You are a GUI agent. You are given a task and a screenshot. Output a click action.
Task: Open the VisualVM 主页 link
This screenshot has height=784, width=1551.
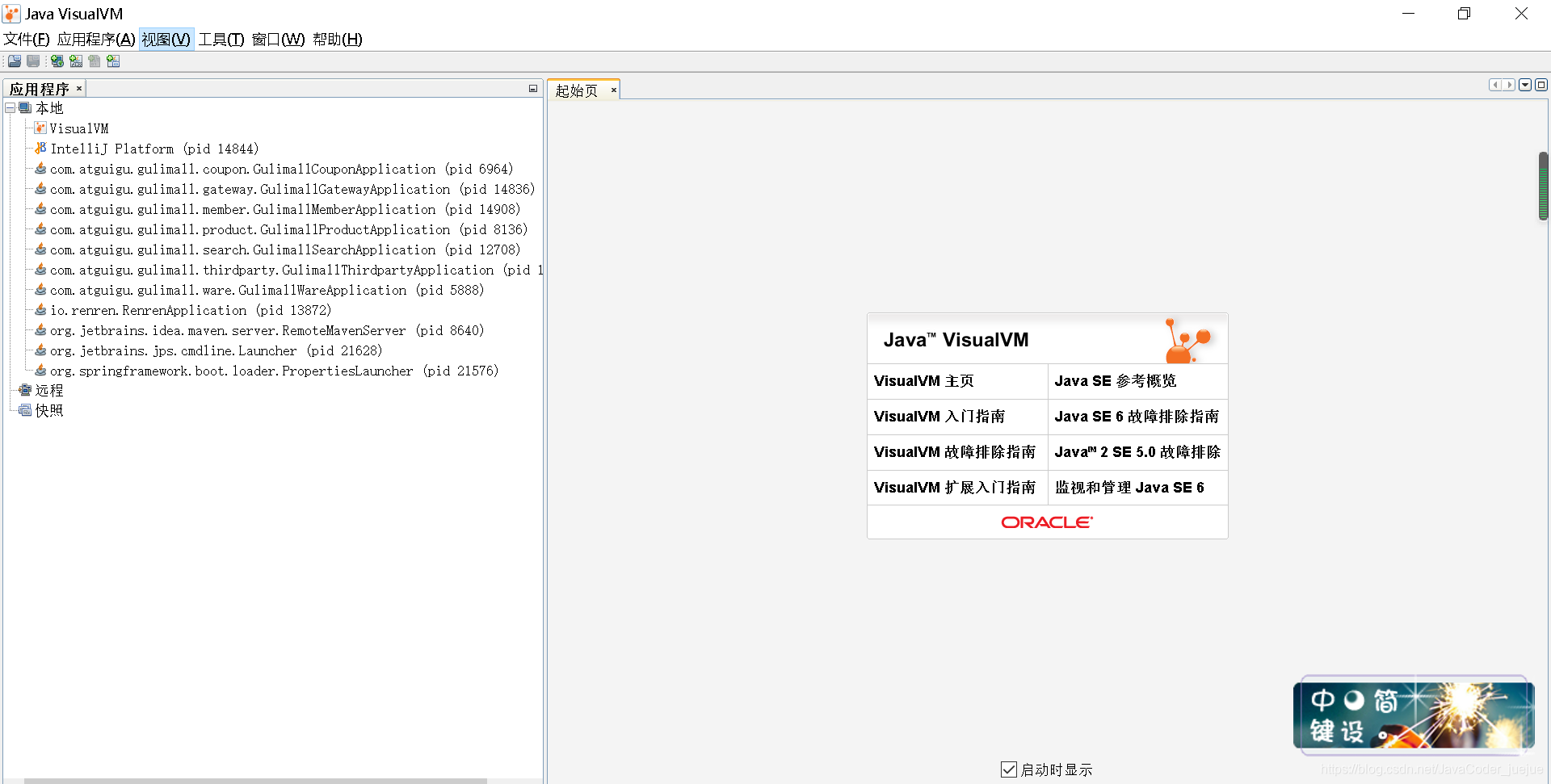click(x=923, y=381)
